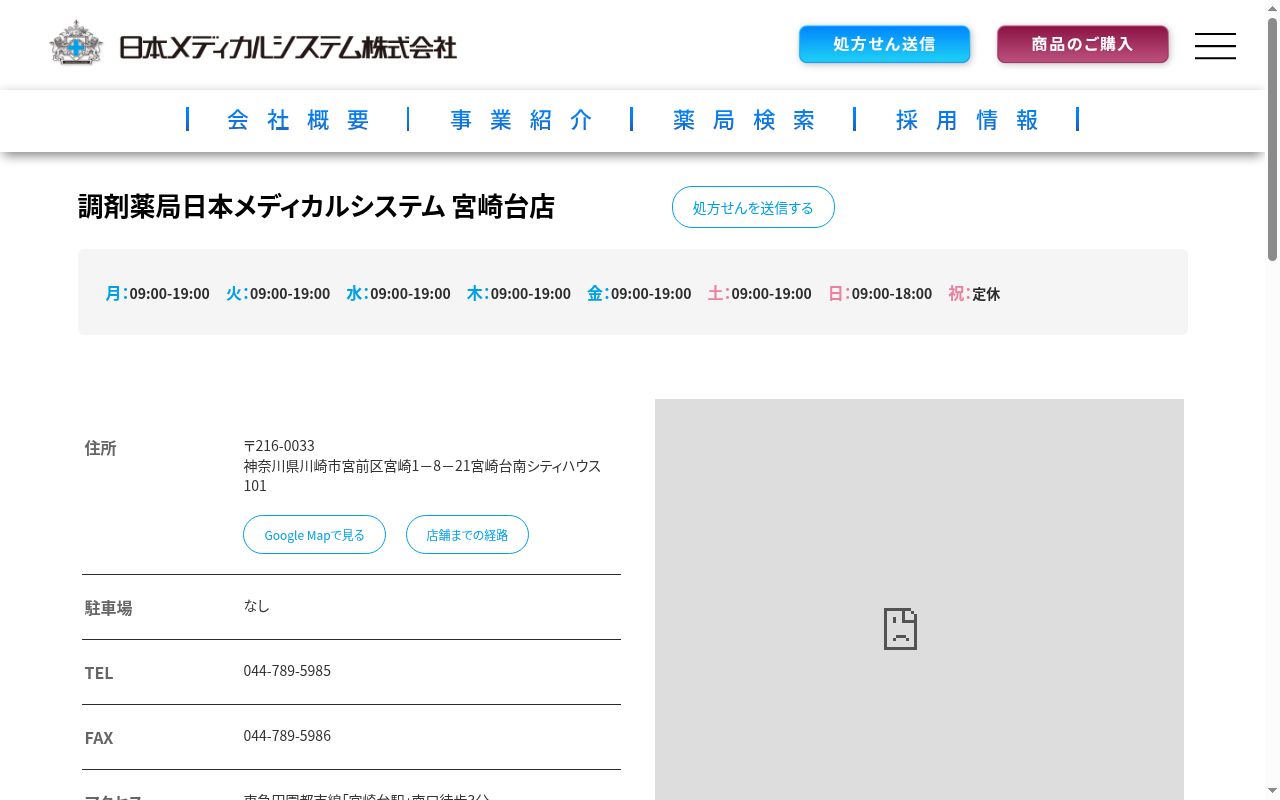This screenshot has width=1280, height=800.
Task: Click the broken map image placeholder
Action: pos(919,600)
